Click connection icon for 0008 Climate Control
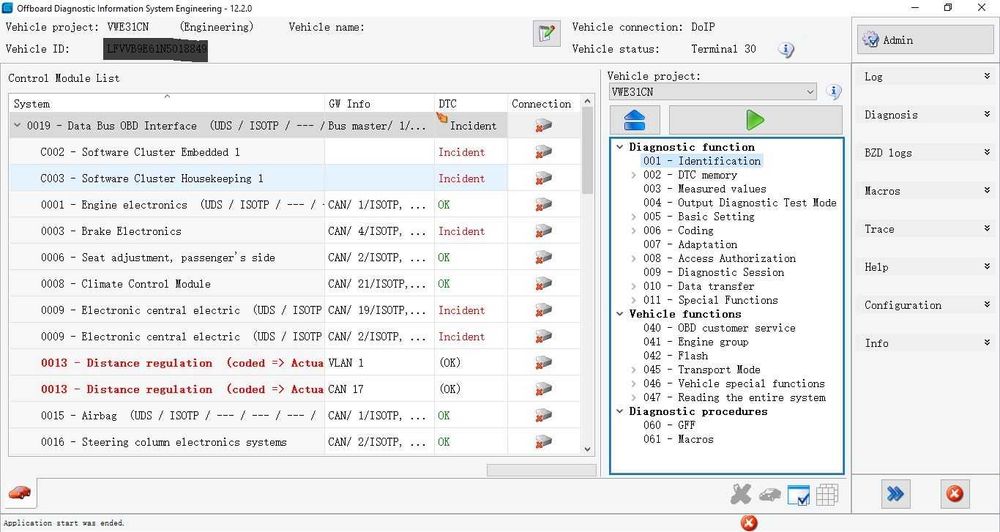The width and height of the screenshot is (1000, 532). (543, 284)
